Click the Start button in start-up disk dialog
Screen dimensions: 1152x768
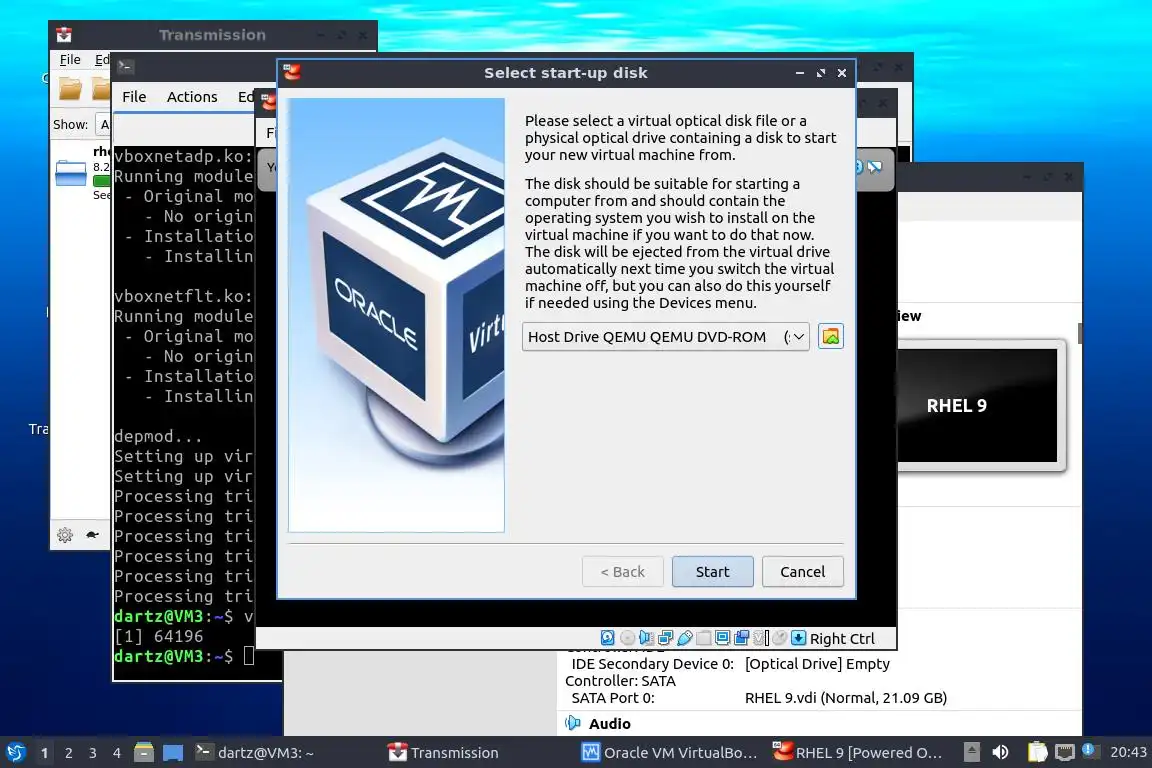(712, 572)
